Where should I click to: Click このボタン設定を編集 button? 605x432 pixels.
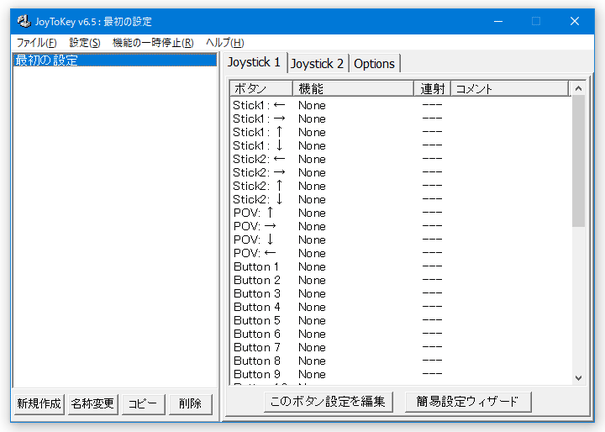point(328,402)
